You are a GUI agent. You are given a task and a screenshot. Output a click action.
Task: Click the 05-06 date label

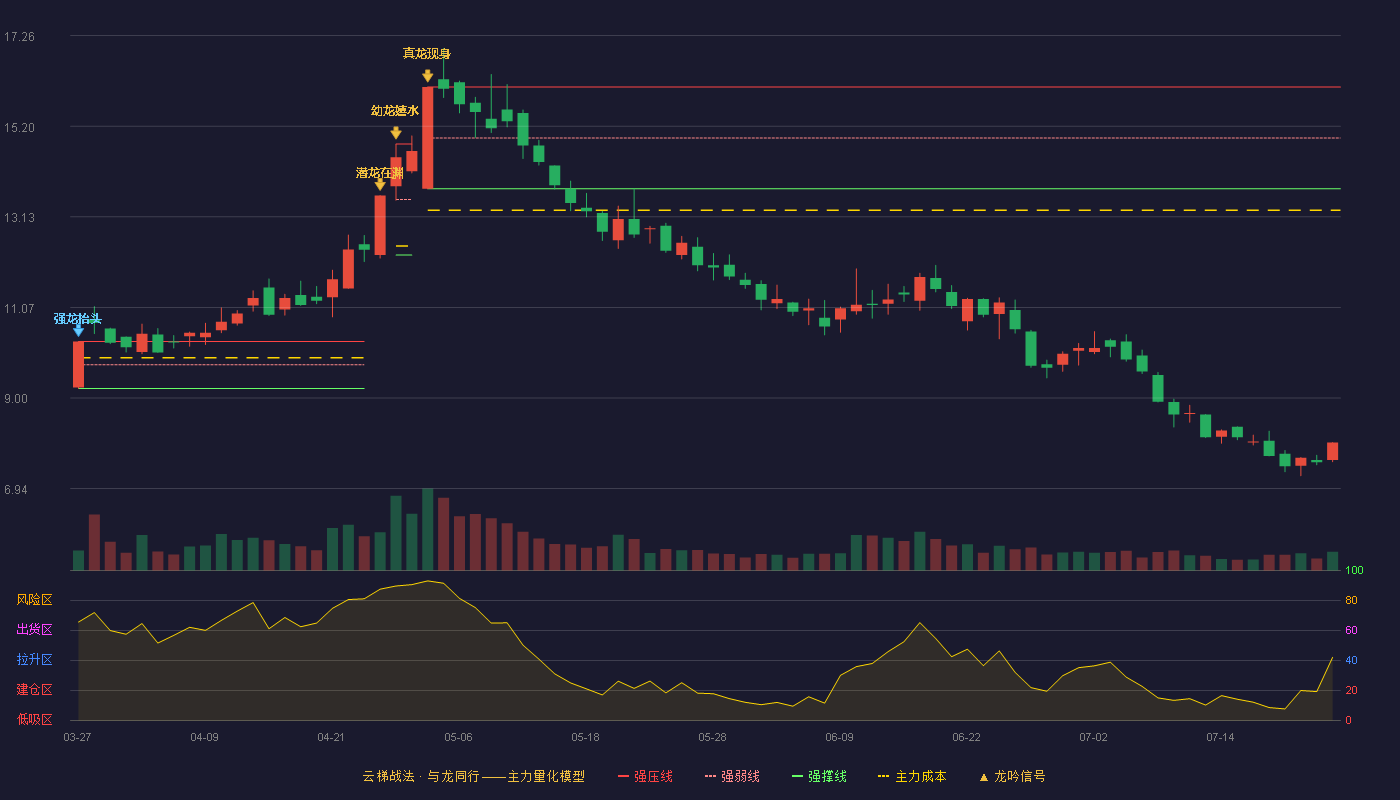tap(458, 737)
